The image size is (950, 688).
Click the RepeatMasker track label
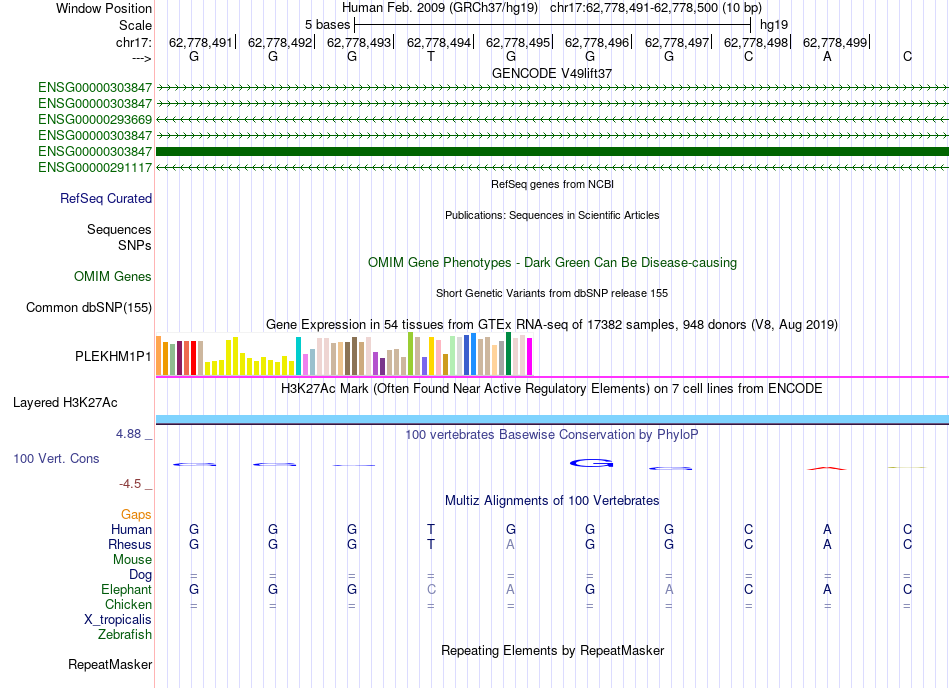[110, 664]
